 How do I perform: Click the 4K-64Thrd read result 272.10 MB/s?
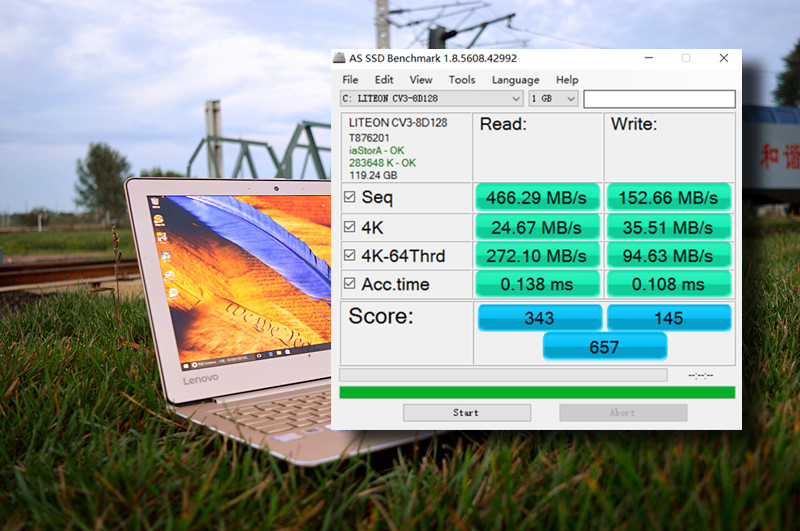[537, 256]
